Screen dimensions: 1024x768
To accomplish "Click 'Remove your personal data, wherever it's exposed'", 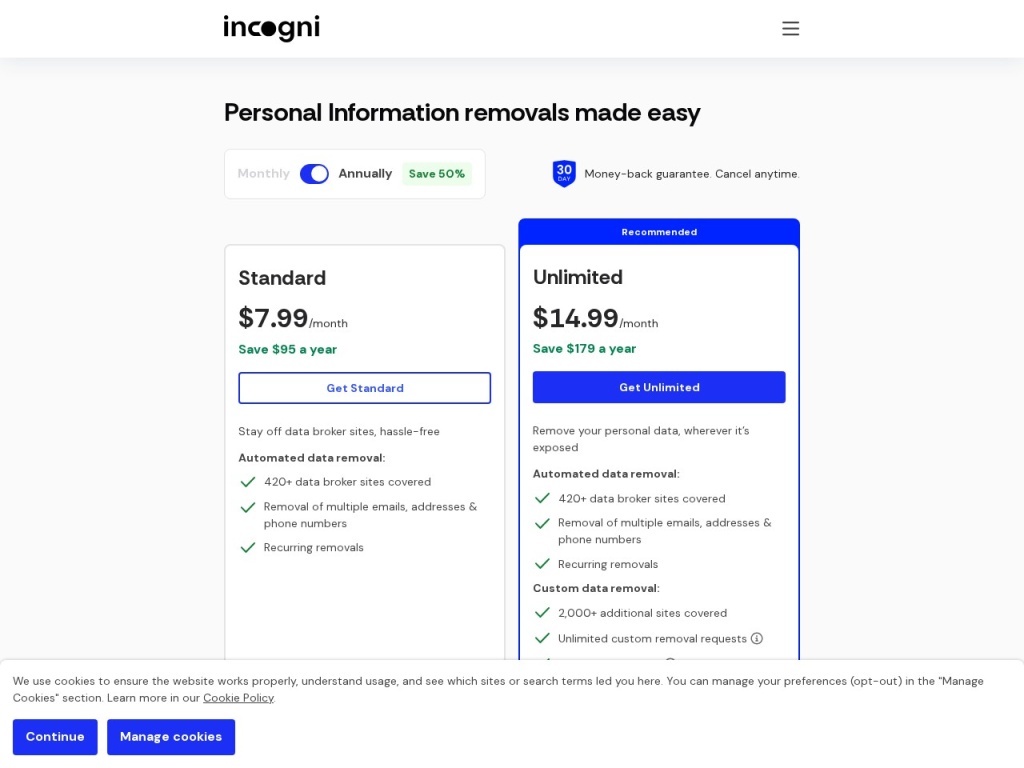I will pyautogui.click(x=641, y=439).
